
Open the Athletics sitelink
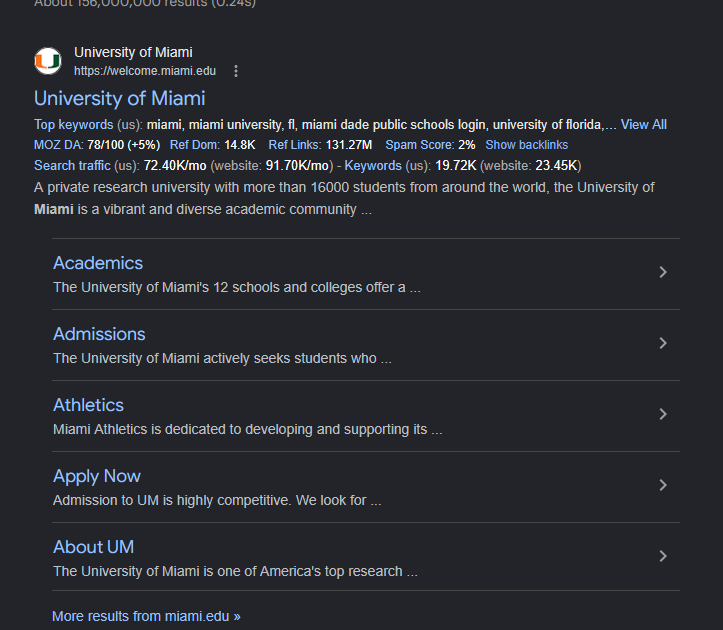(89, 405)
